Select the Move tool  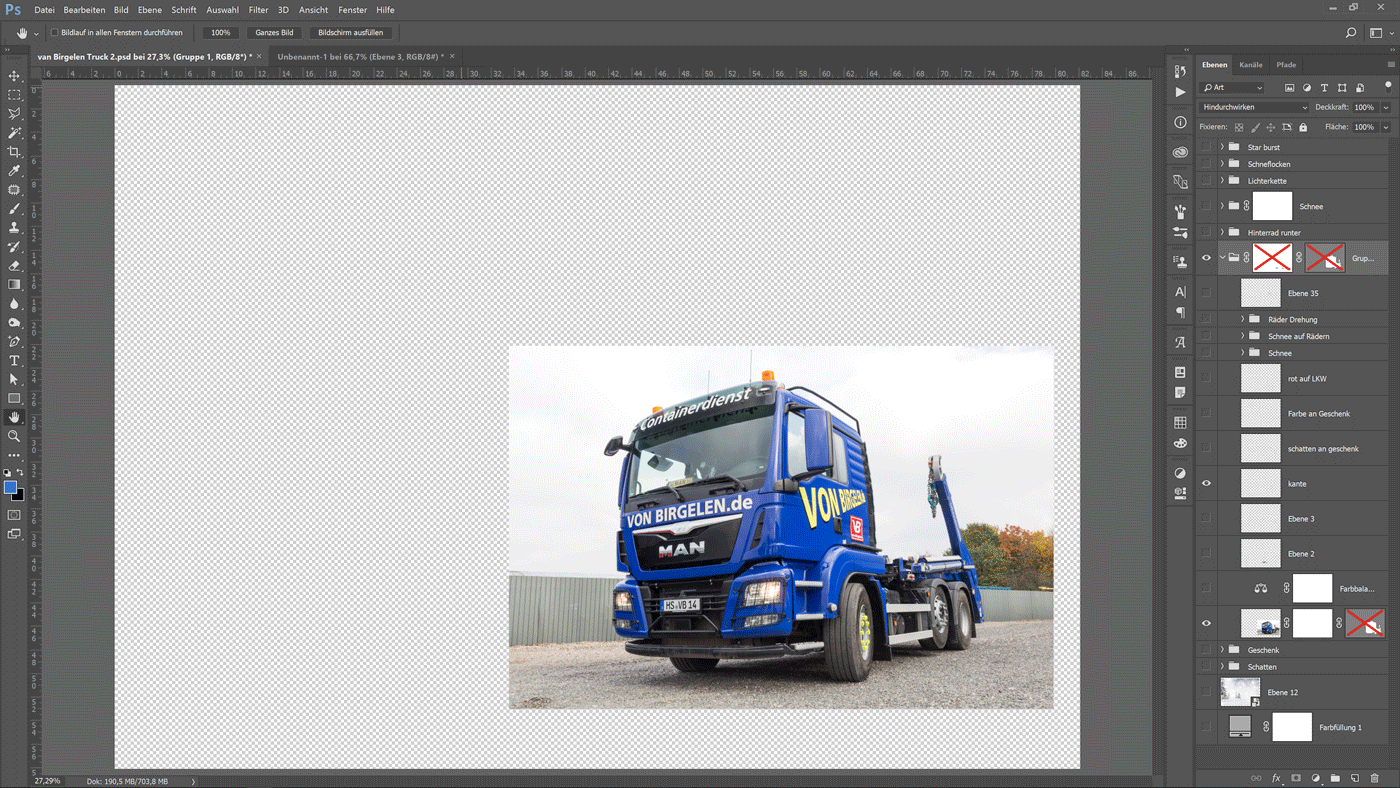click(x=14, y=76)
